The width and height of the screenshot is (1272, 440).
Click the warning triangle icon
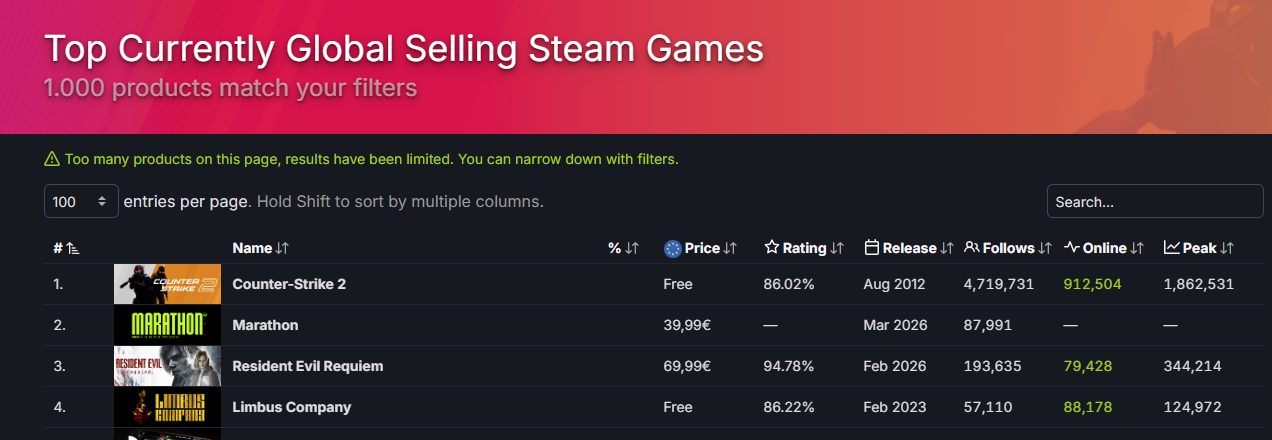coord(52,159)
